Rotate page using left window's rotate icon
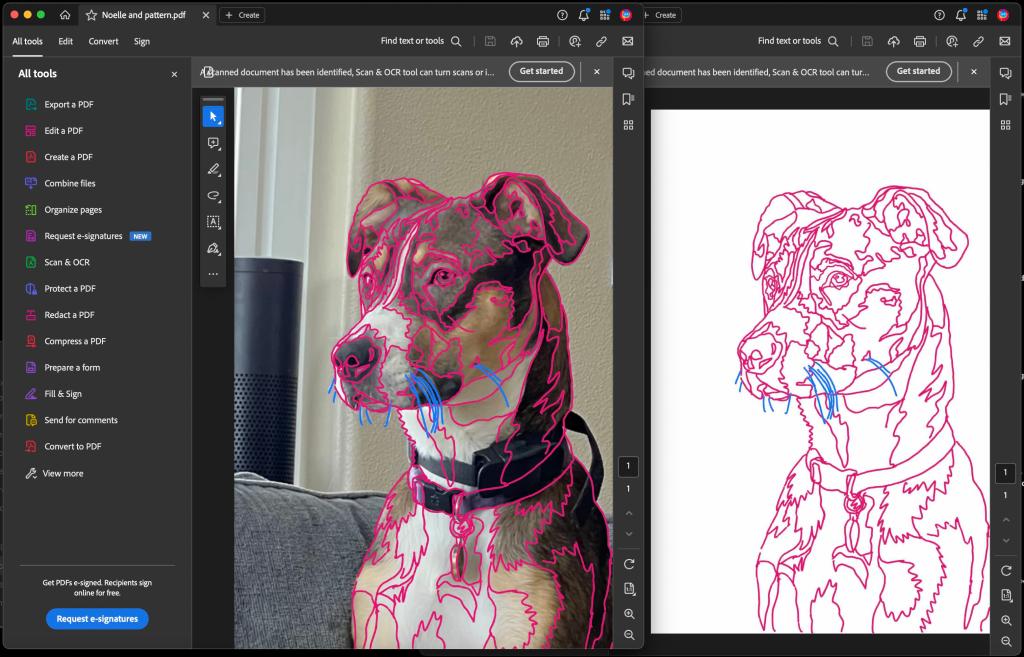This screenshot has width=1024, height=657. (x=628, y=565)
